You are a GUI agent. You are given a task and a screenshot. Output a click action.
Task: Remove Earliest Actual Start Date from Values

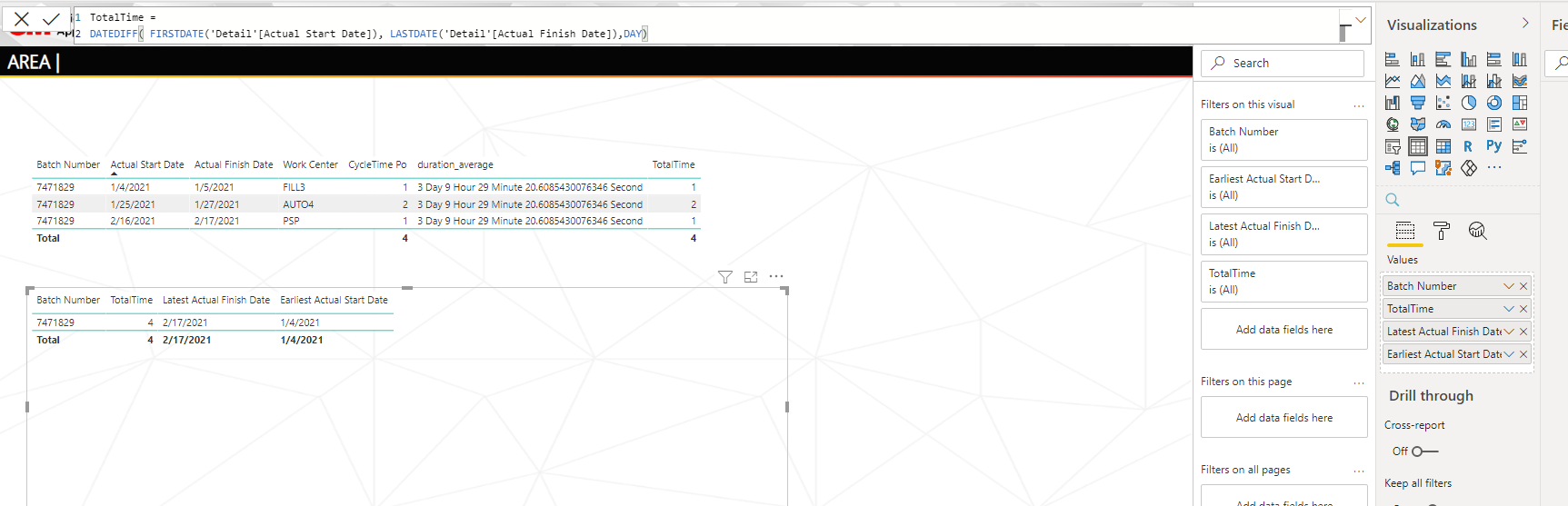1523,354
